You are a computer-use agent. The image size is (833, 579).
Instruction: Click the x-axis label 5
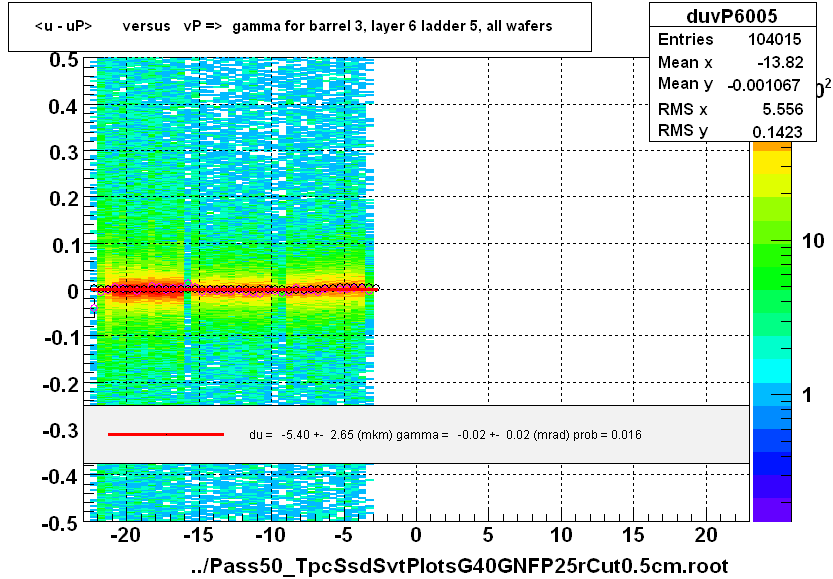pyautogui.click(x=488, y=535)
